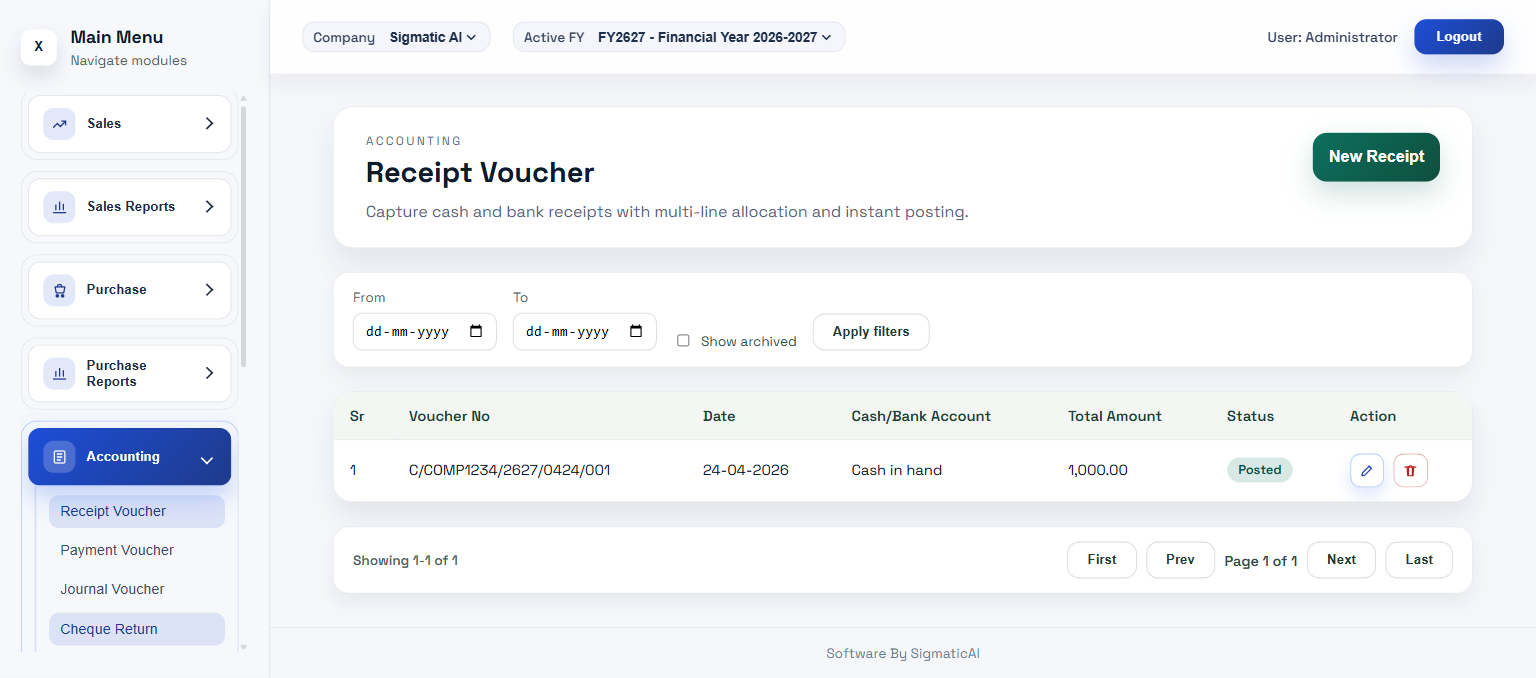Click the Purchase shopping cart icon
Image resolution: width=1536 pixels, height=678 pixels.
[60, 290]
